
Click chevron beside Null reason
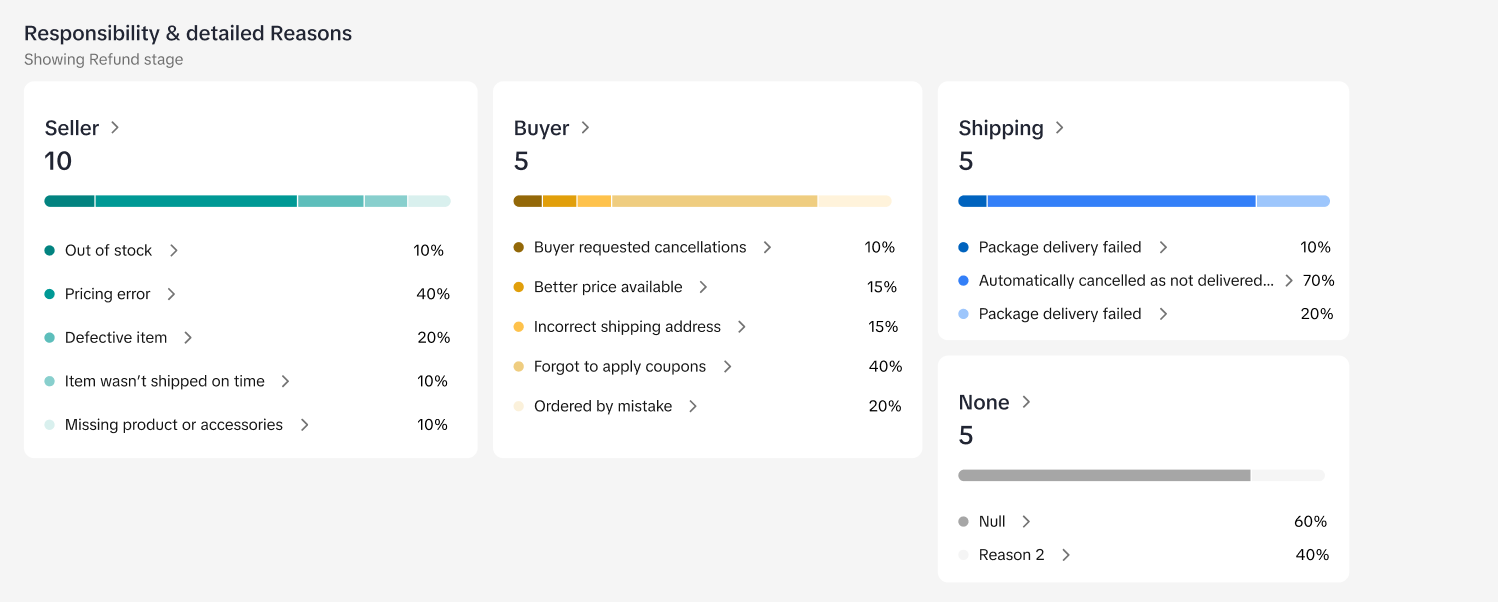[1026, 522]
